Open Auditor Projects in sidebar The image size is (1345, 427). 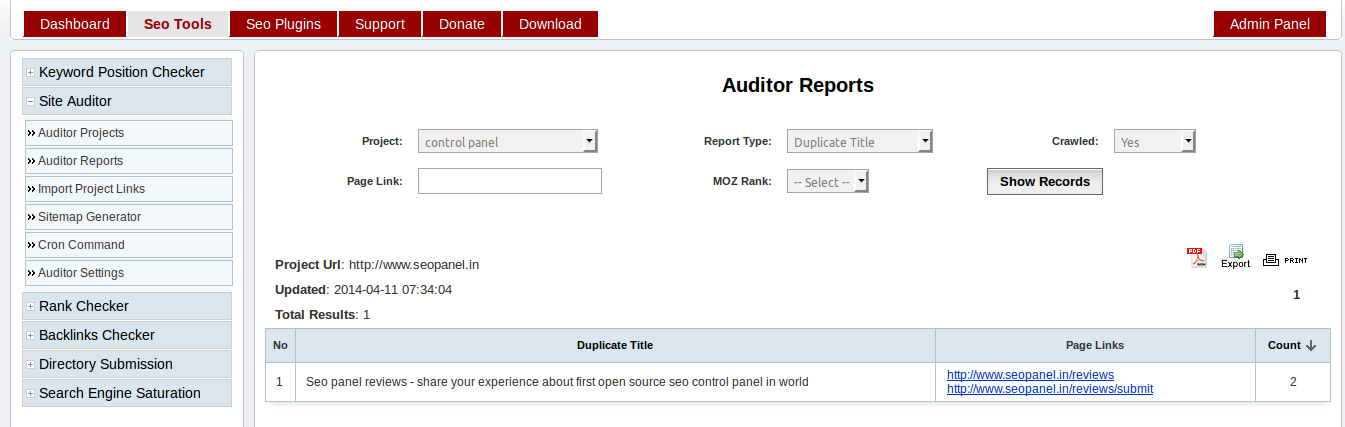click(129, 133)
